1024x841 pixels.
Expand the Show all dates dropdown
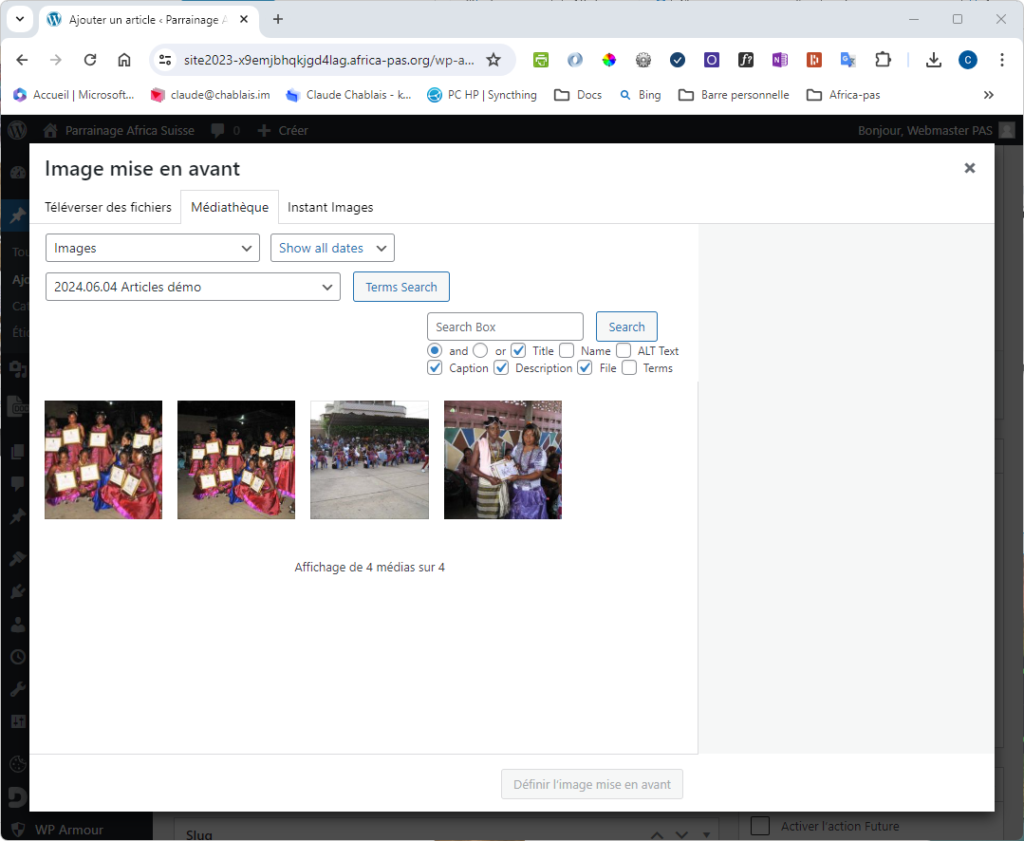[x=332, y=248]
